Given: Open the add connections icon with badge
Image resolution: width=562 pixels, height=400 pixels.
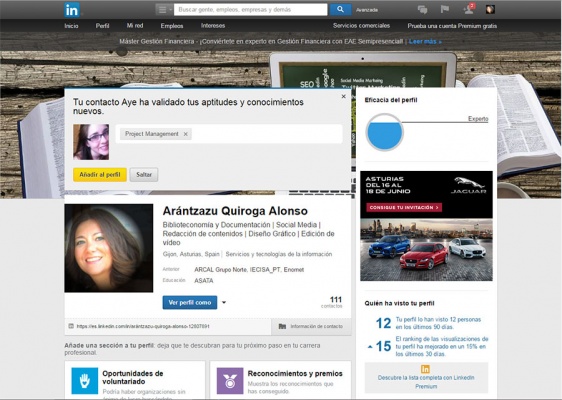Looking at the screenshot, I should (x=469, y=9).
